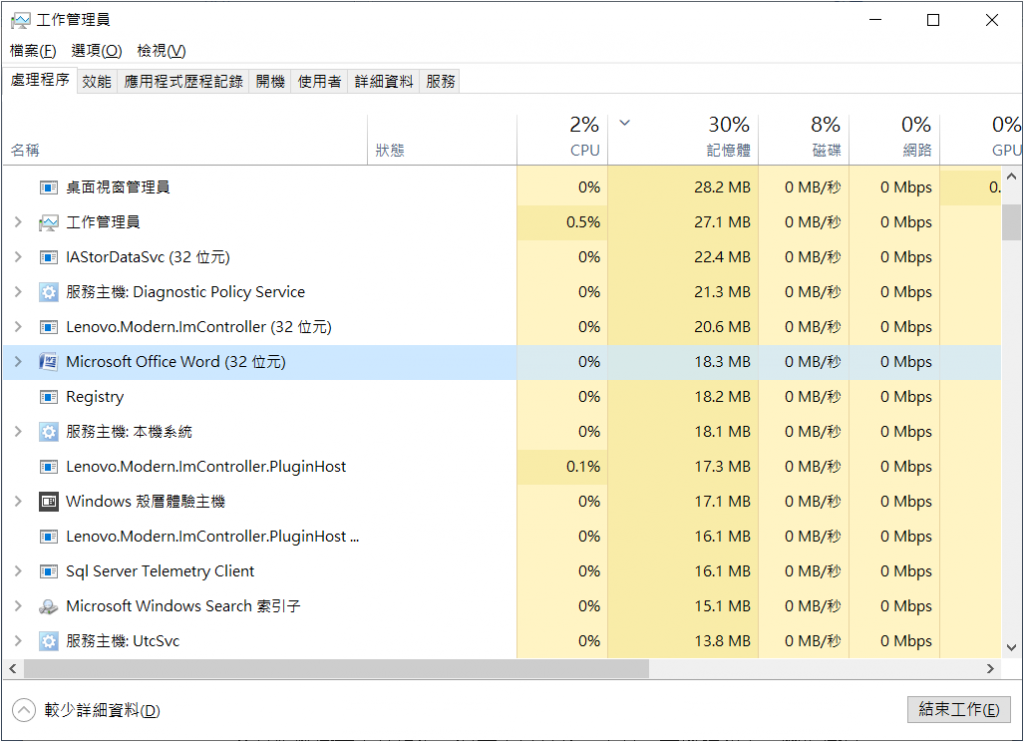Click the vertical scrollbar up arrow
This screenshot has width=1024, height=742.
click(x=1012, y=176)
